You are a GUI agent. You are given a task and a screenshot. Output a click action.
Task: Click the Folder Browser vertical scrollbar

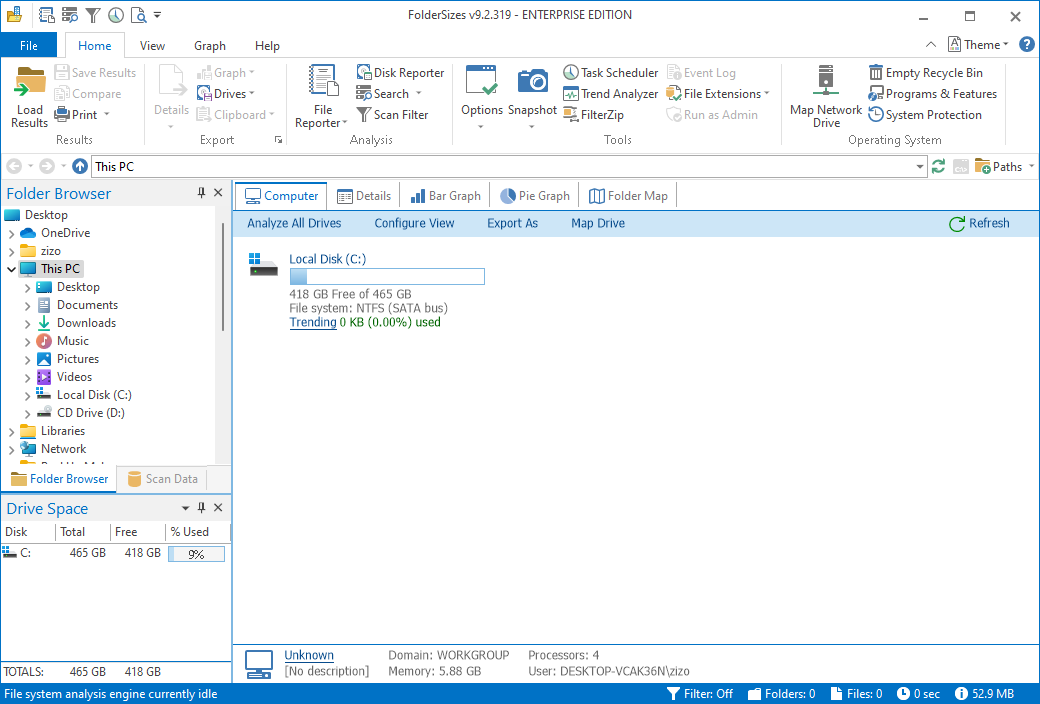click(223, 277)
